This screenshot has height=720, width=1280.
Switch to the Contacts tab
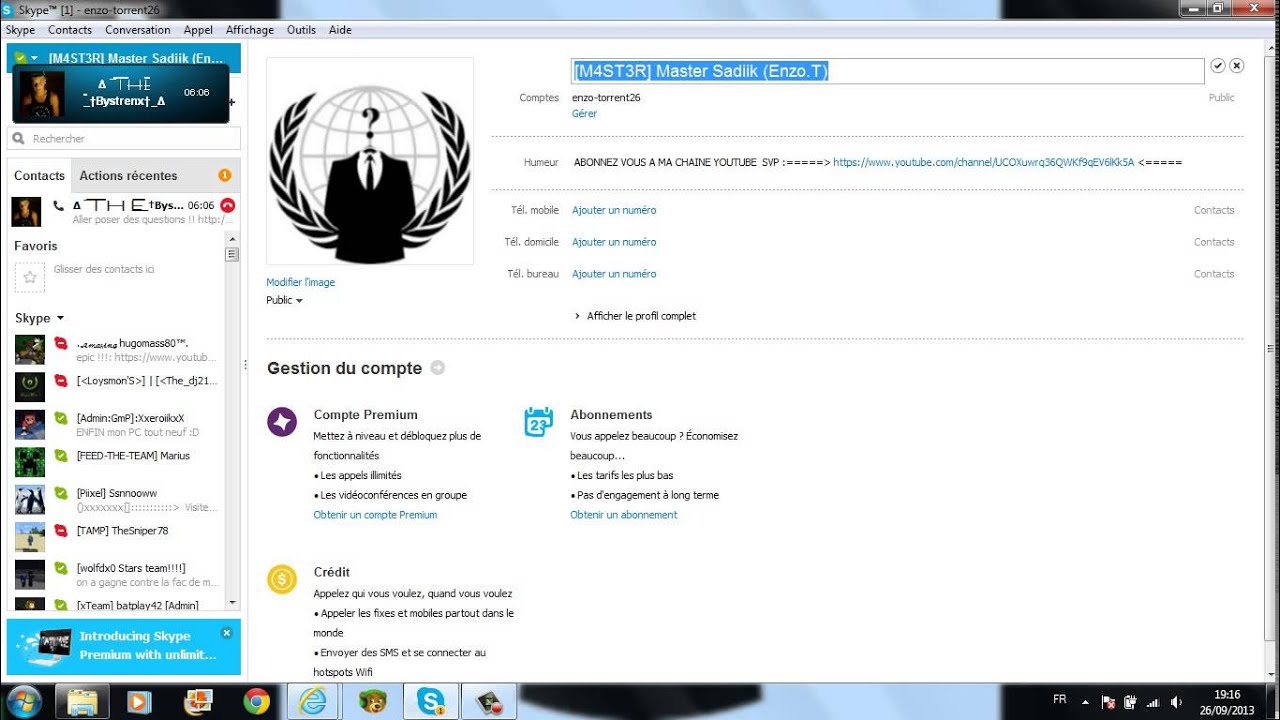(39, 175)
